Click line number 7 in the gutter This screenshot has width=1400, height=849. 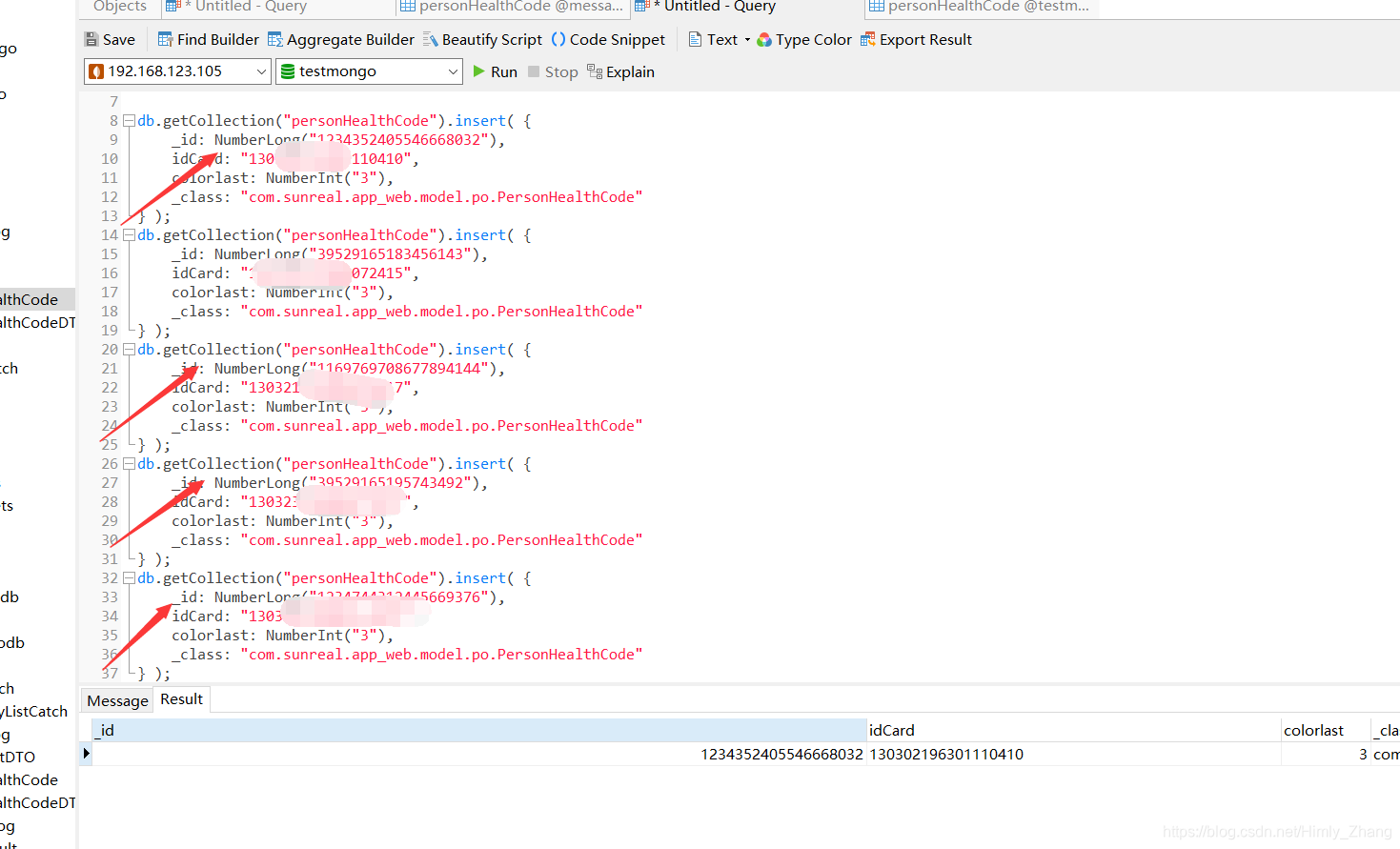113,102
